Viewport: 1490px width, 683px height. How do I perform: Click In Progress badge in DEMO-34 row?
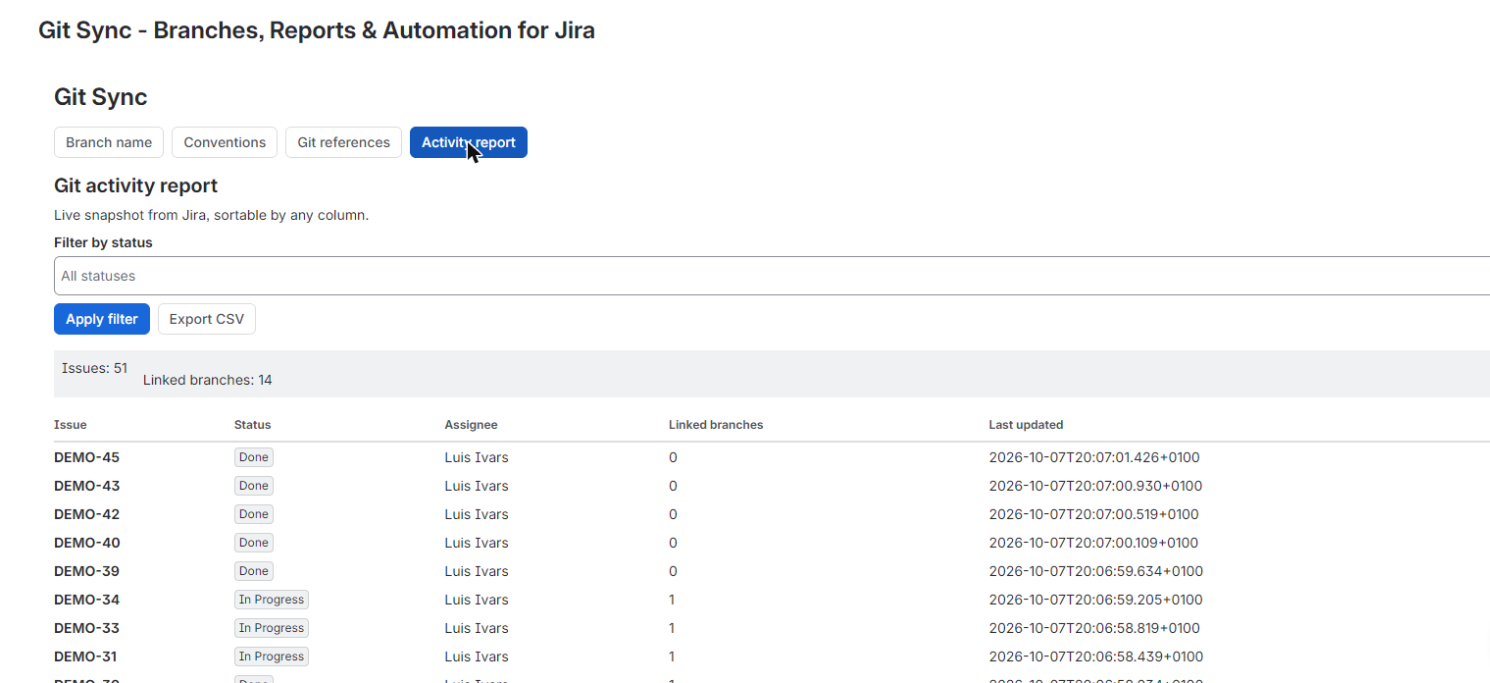click(271, 600)
